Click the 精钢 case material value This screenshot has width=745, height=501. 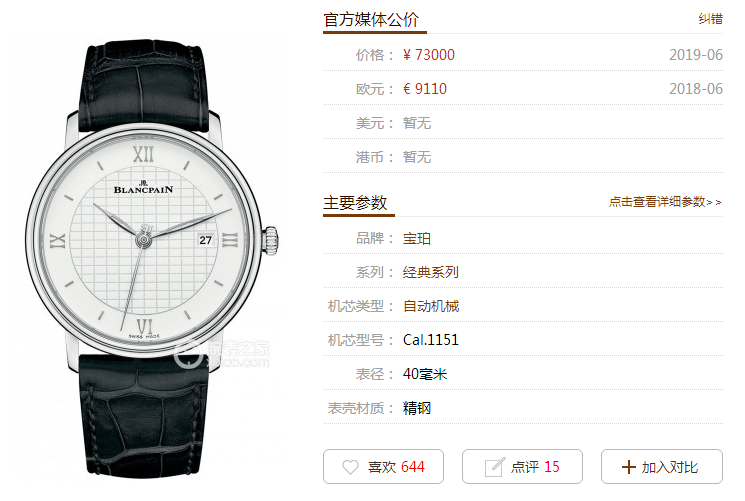417,408
